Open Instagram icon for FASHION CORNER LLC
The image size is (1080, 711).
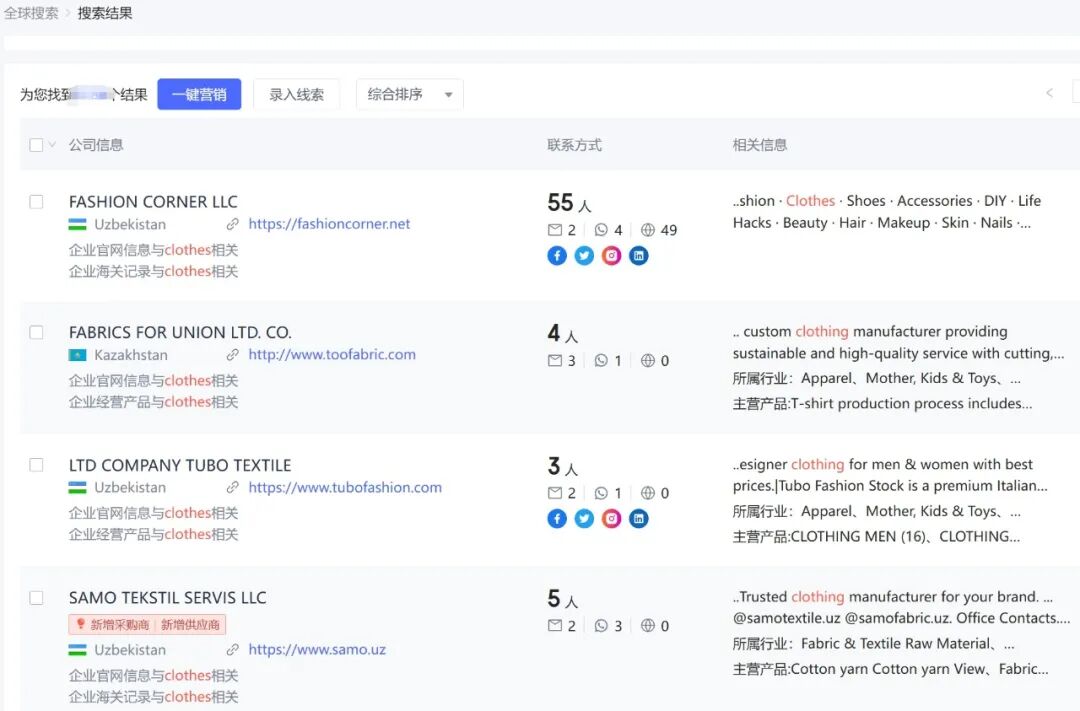tap(611, 256)
